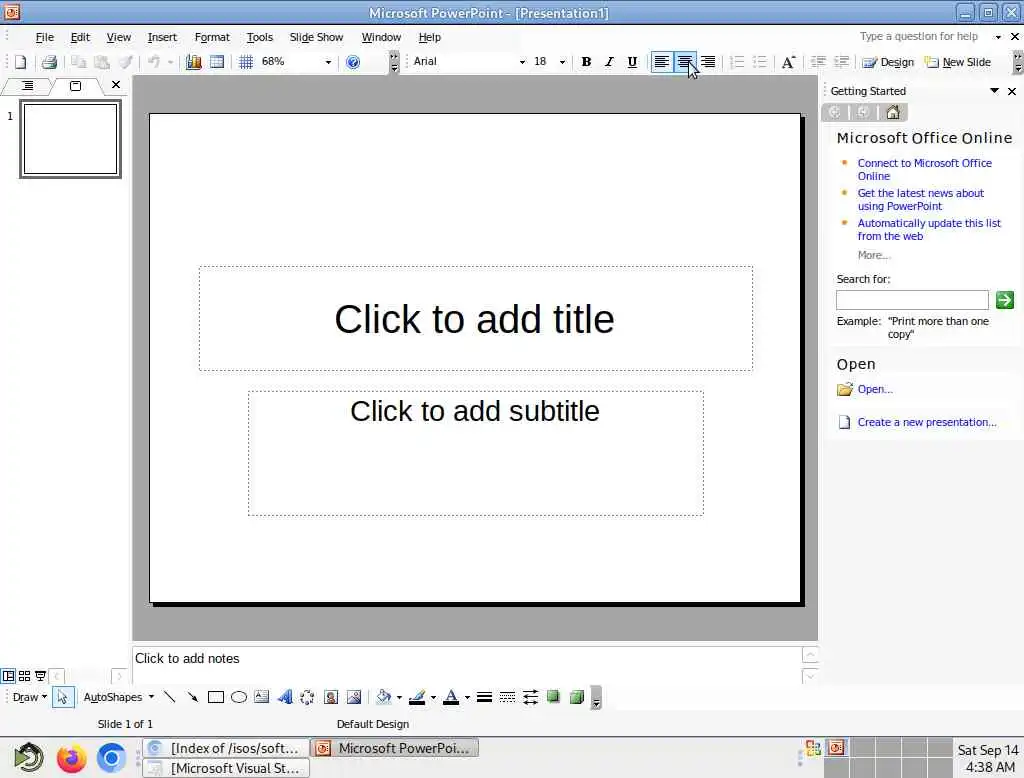Open the Slide Design pane
Viewport: 1024px width, 778px height.
pos(888,62)
